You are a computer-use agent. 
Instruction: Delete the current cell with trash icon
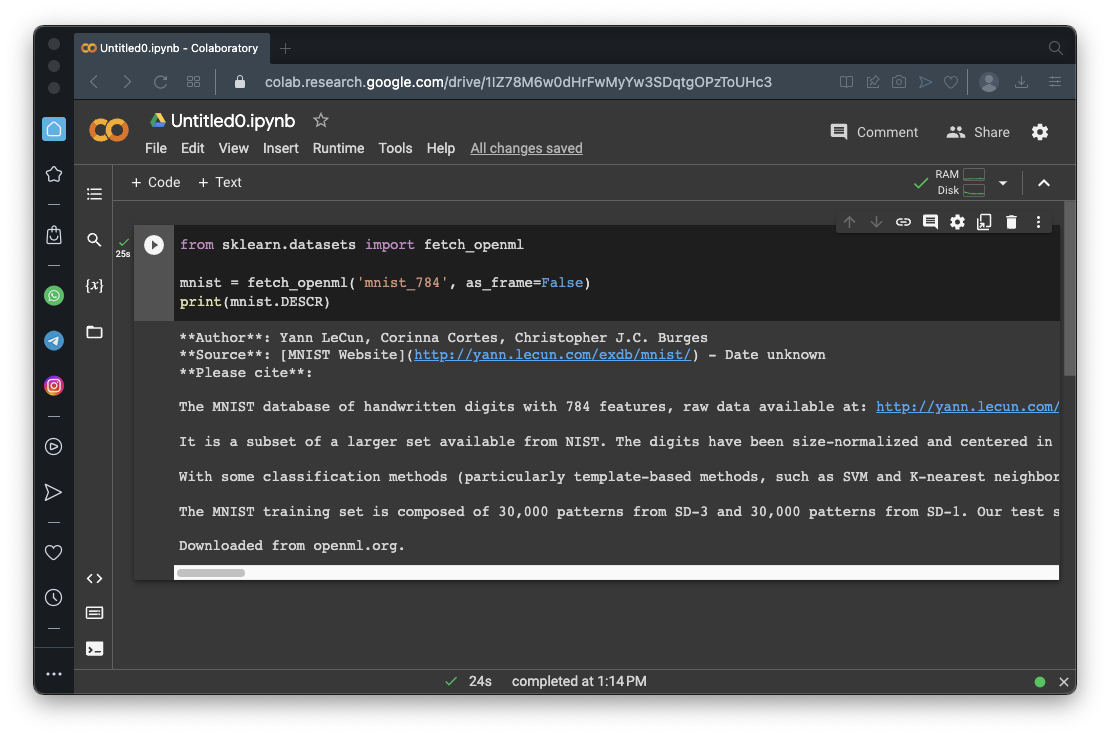click(x=1011, y=222)
